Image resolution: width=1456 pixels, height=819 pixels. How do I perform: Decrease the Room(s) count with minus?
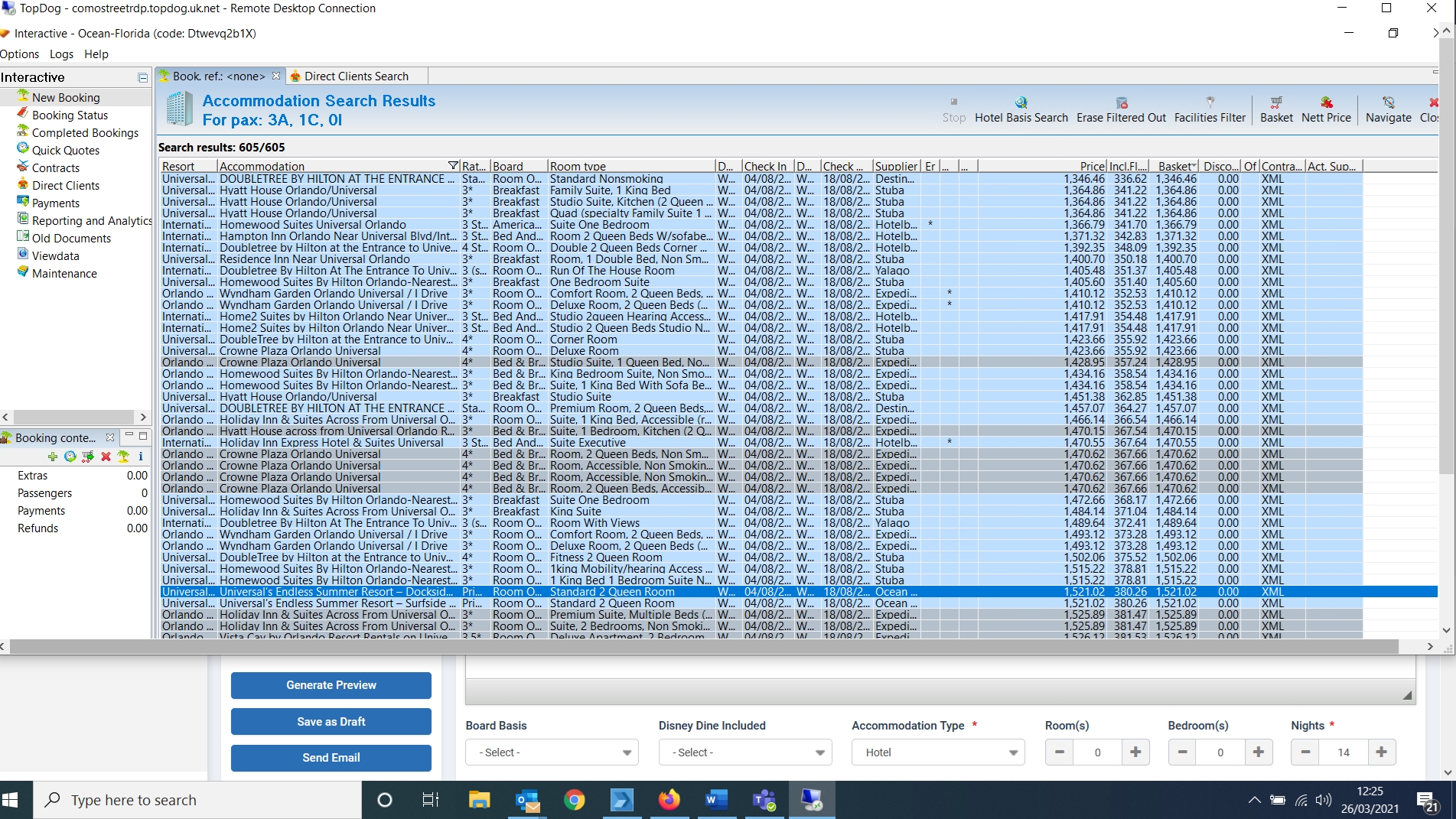[1060, 752]
